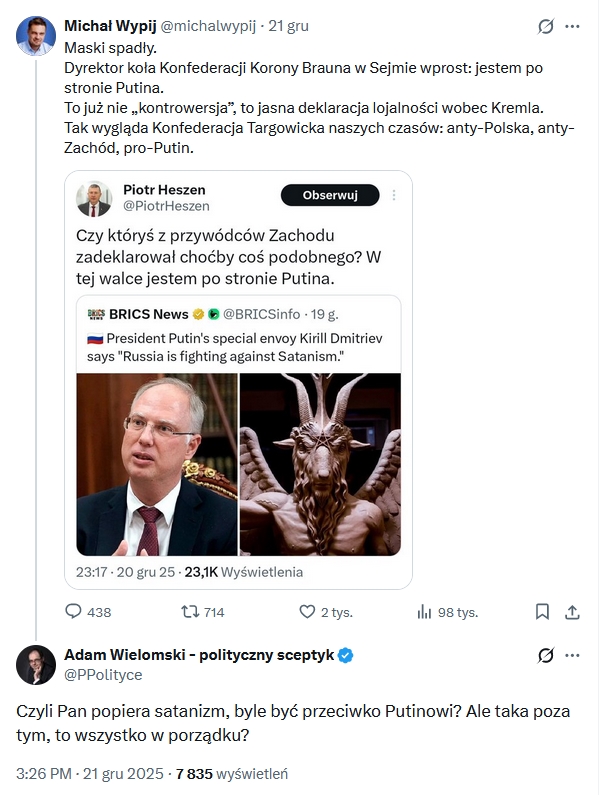This screenshot has height=795, width=600.
Task: Click Grok icon on Adam Wielomski's reply
Action: 546,656
